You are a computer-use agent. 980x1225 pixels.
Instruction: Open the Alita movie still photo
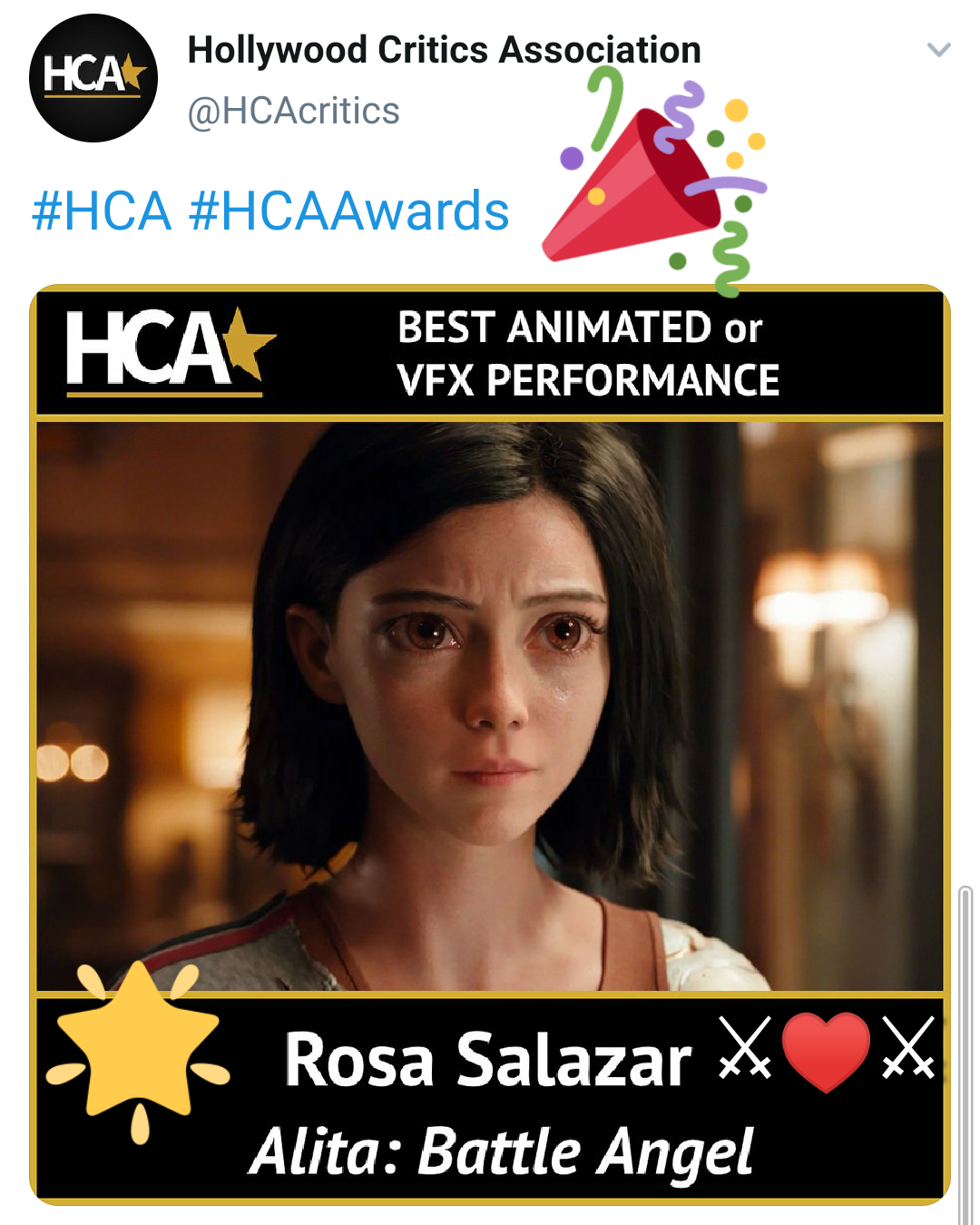pos(490,706)
